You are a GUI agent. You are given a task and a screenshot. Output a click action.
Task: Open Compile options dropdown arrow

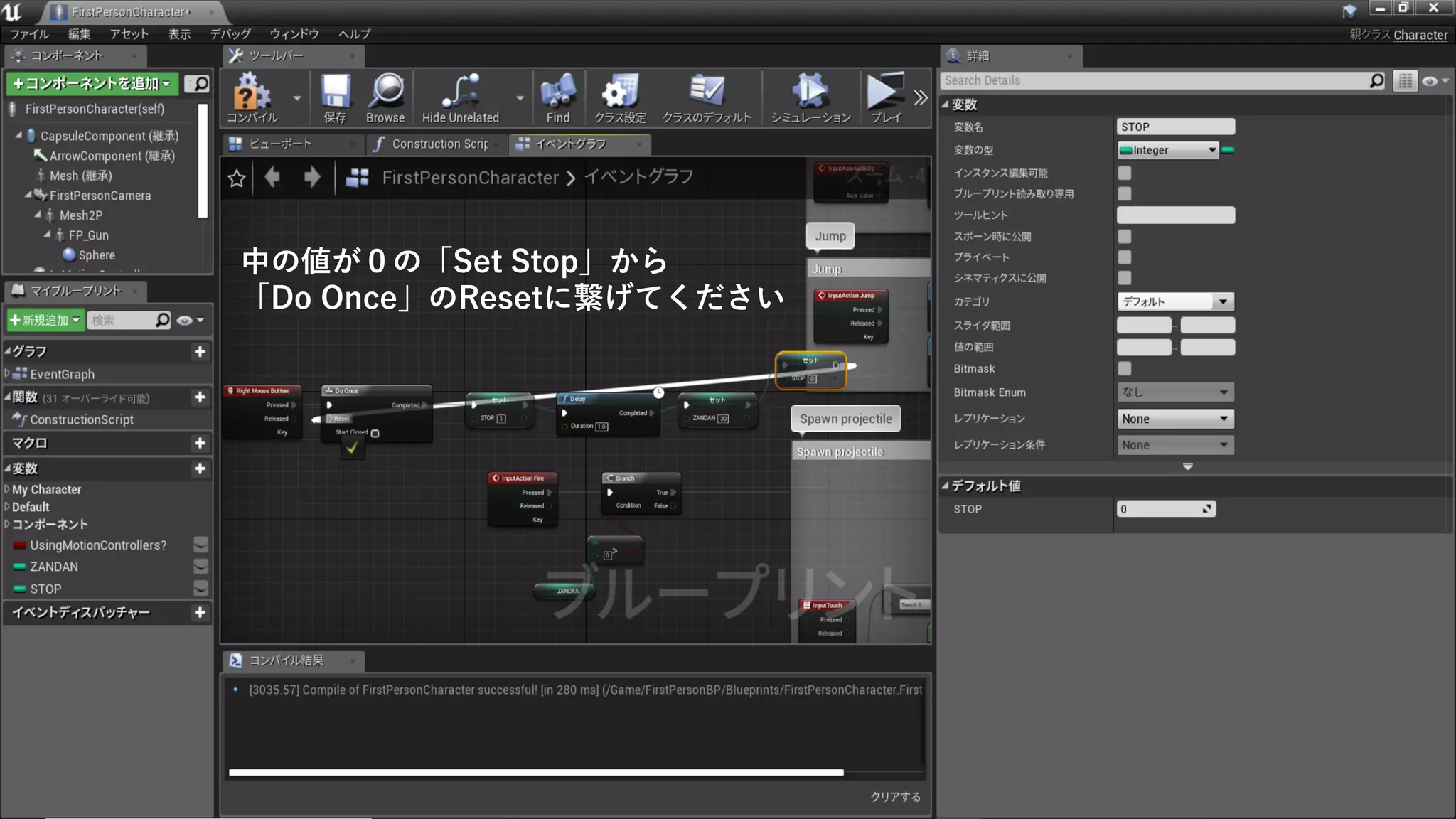tap(297, 98)
